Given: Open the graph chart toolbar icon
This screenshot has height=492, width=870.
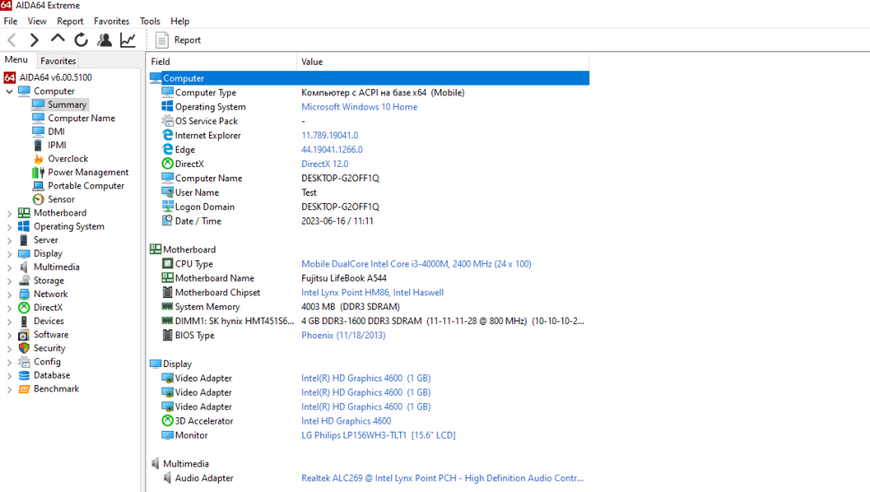Looking at the screenshot, I should (x=128, y=40).
